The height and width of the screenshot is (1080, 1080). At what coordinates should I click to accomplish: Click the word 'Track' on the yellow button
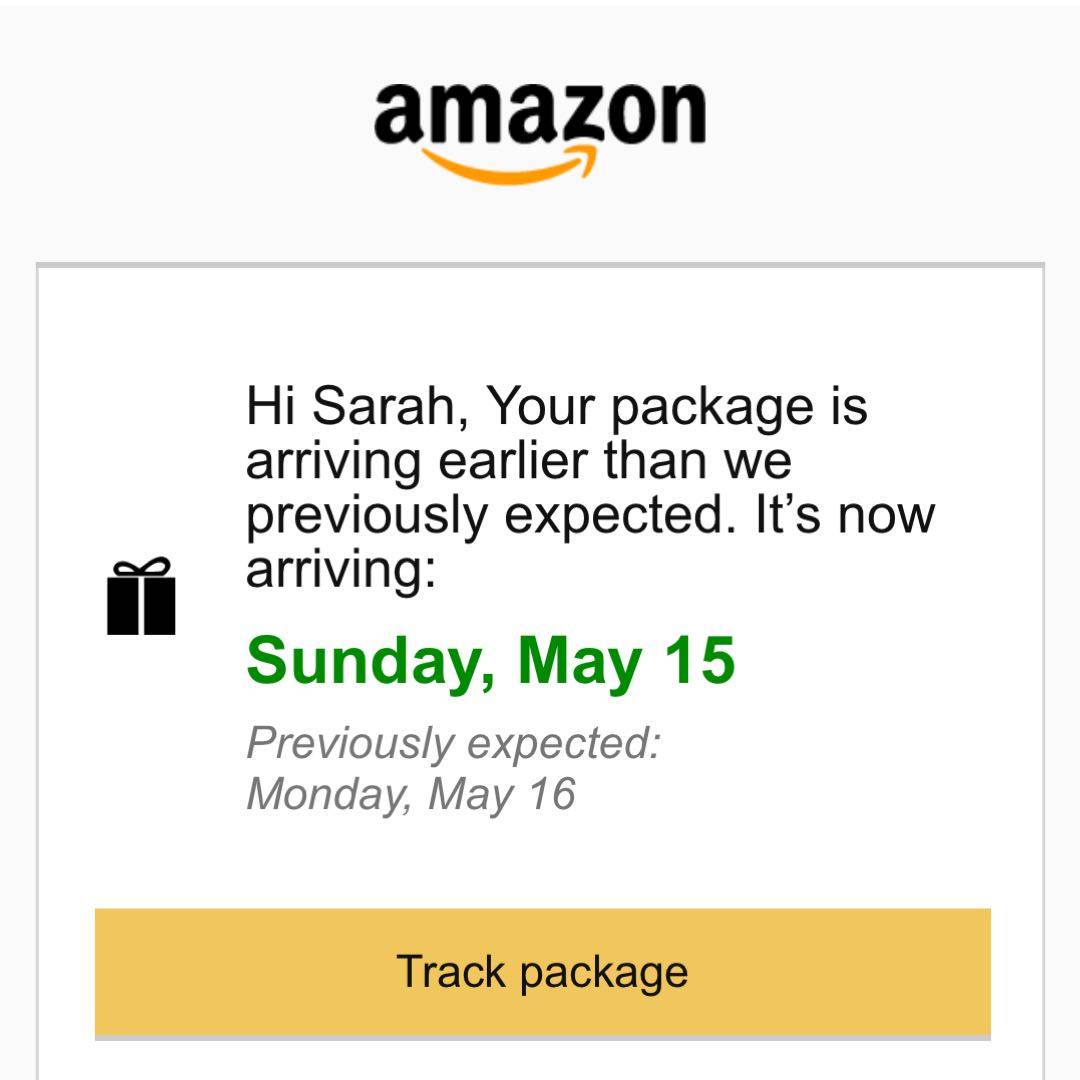click(449, 971)
